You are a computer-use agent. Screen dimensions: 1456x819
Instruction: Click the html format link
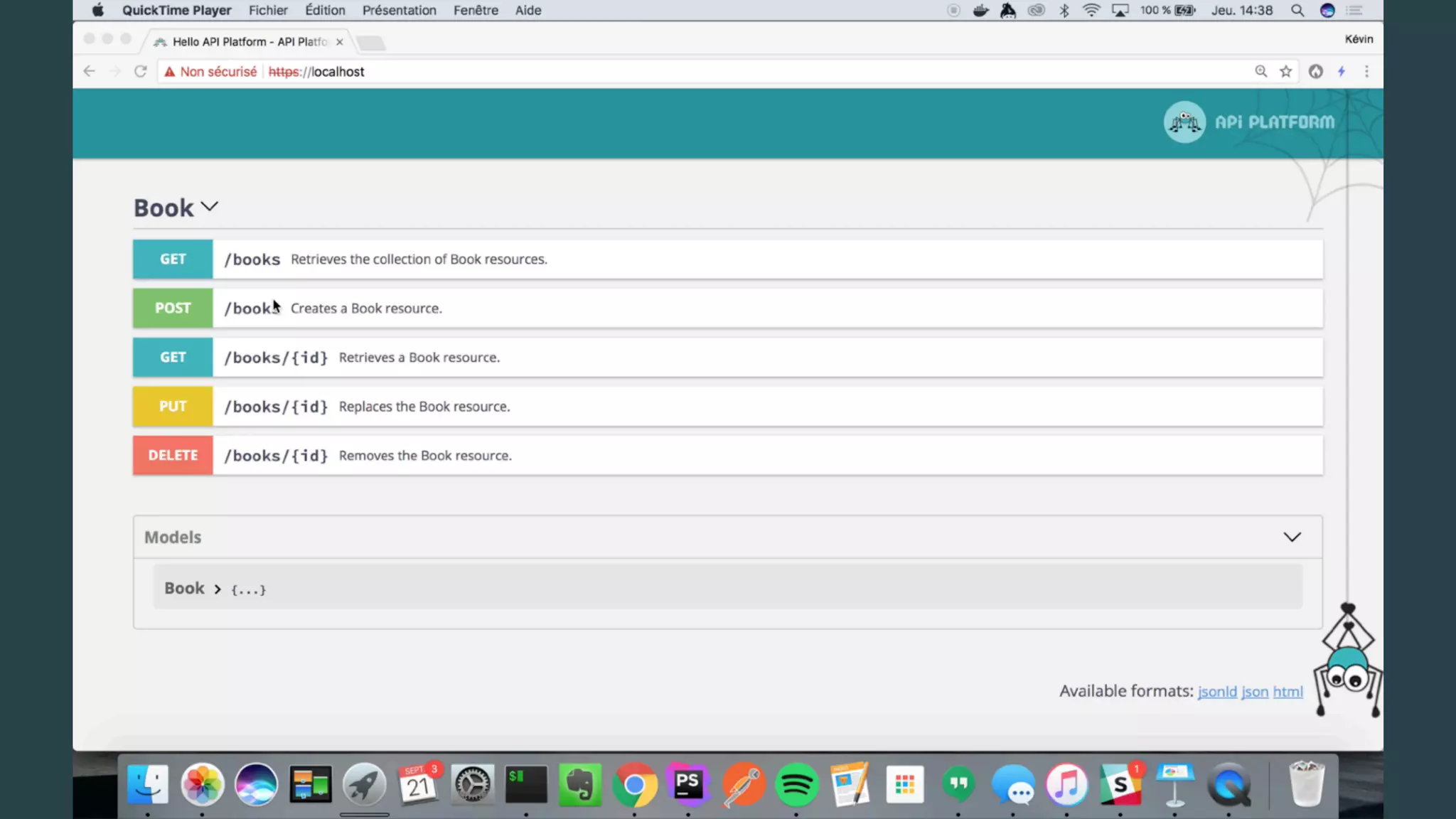tap(1288, 692)
